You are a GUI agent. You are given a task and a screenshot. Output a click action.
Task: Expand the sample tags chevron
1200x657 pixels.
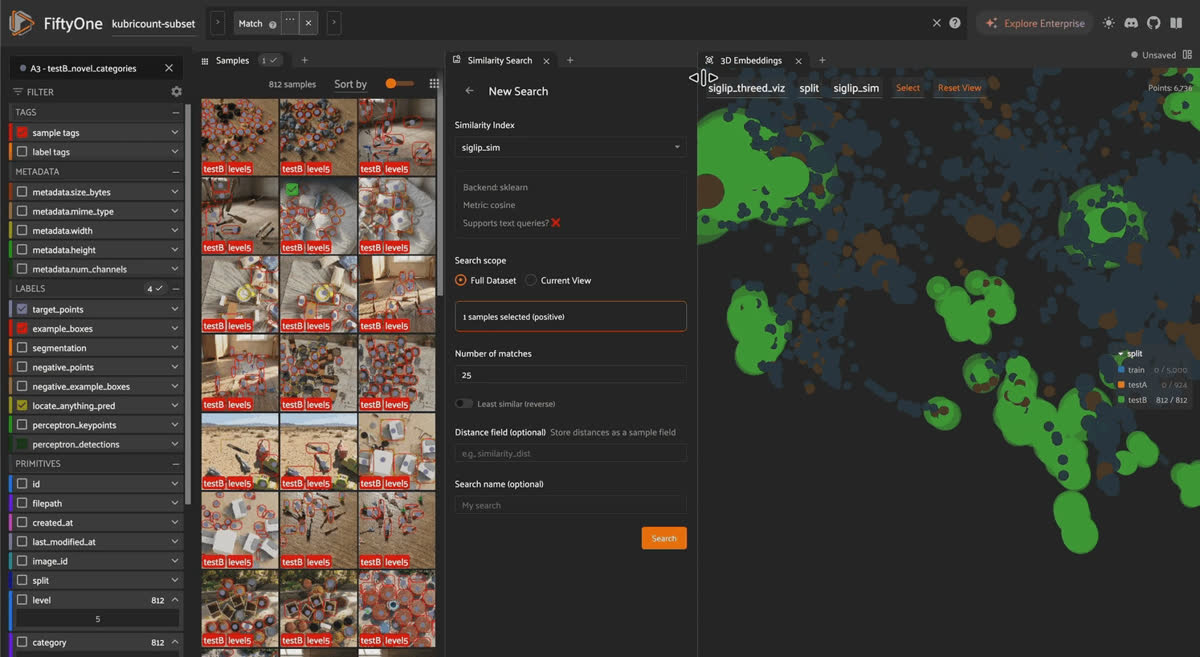click(x=175, y=132)
